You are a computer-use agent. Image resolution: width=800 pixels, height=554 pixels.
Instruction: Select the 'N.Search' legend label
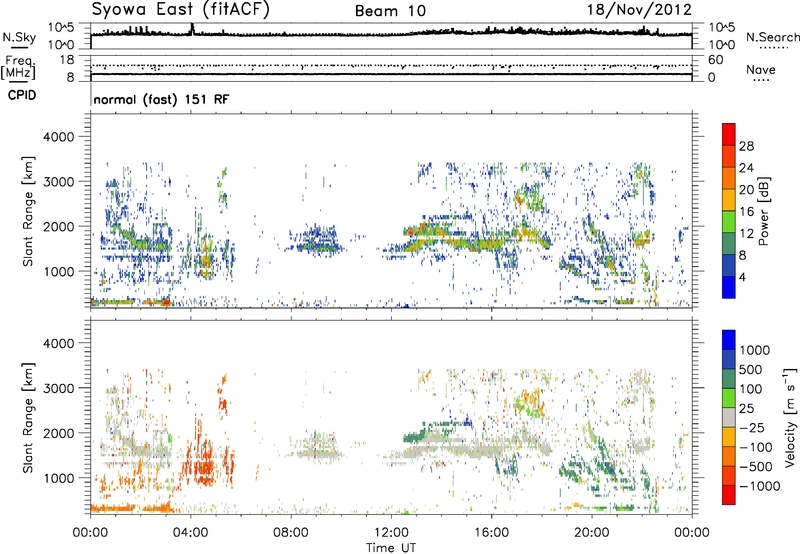pyautogui.click(x=772, y=37)
